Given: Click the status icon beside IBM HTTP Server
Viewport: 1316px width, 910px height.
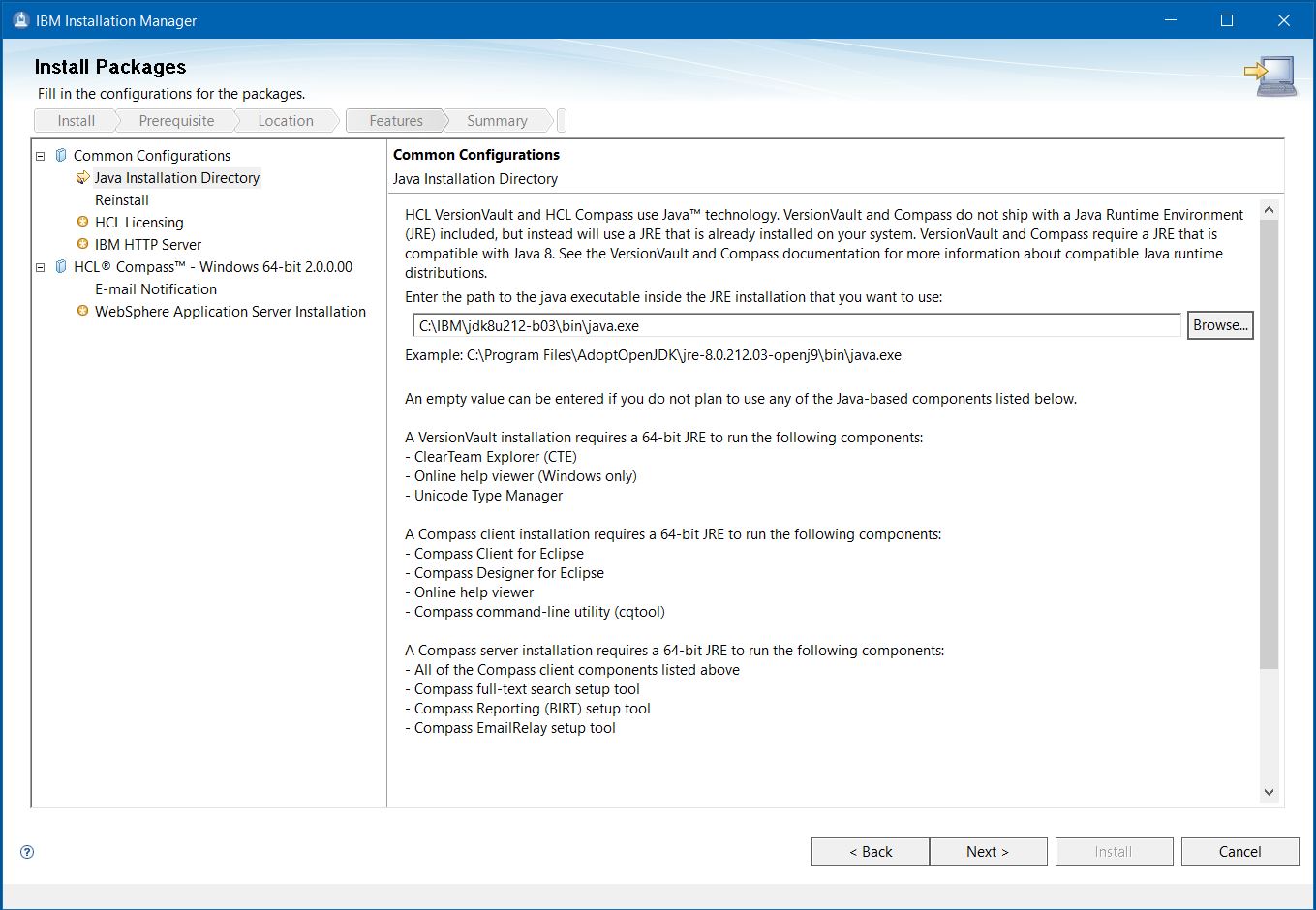Looking at the screenshot, I should tap(83, 244).
